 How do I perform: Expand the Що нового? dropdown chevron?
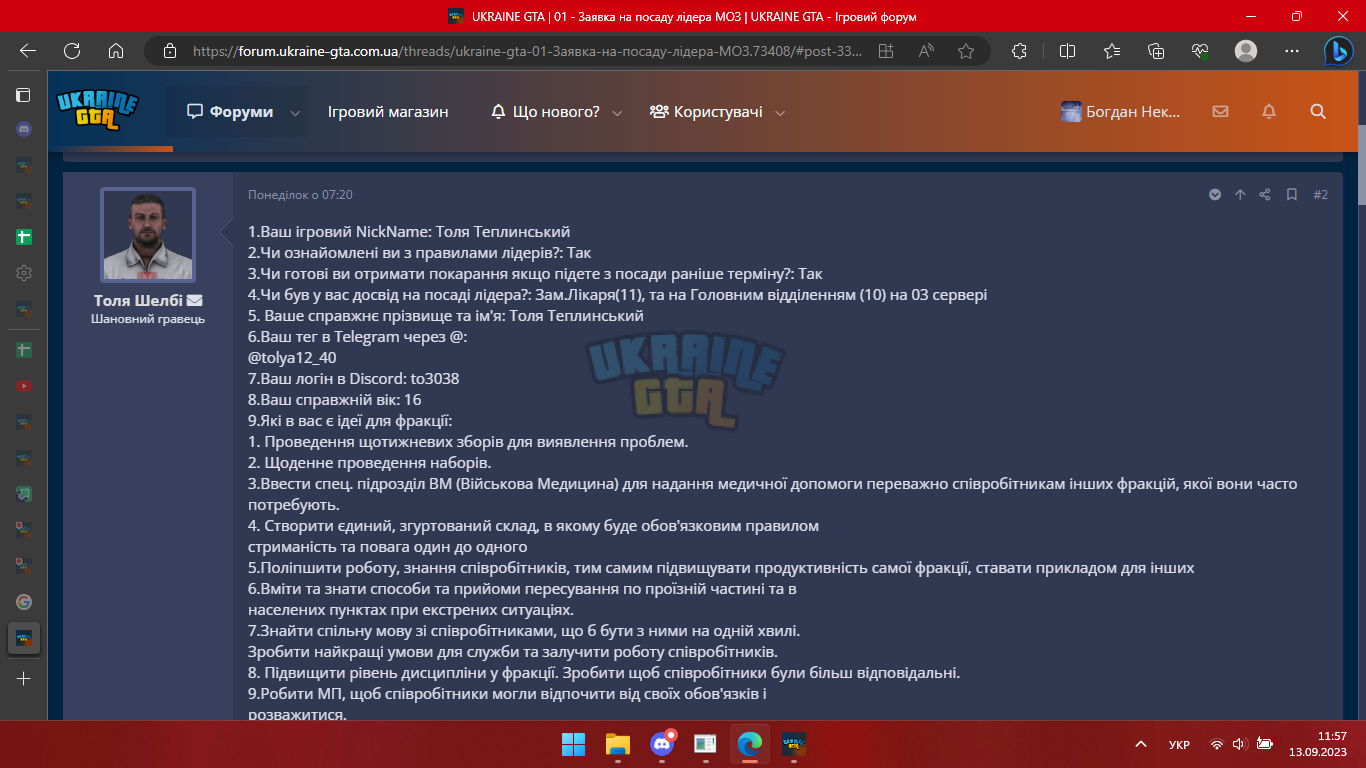click(617, 113)
